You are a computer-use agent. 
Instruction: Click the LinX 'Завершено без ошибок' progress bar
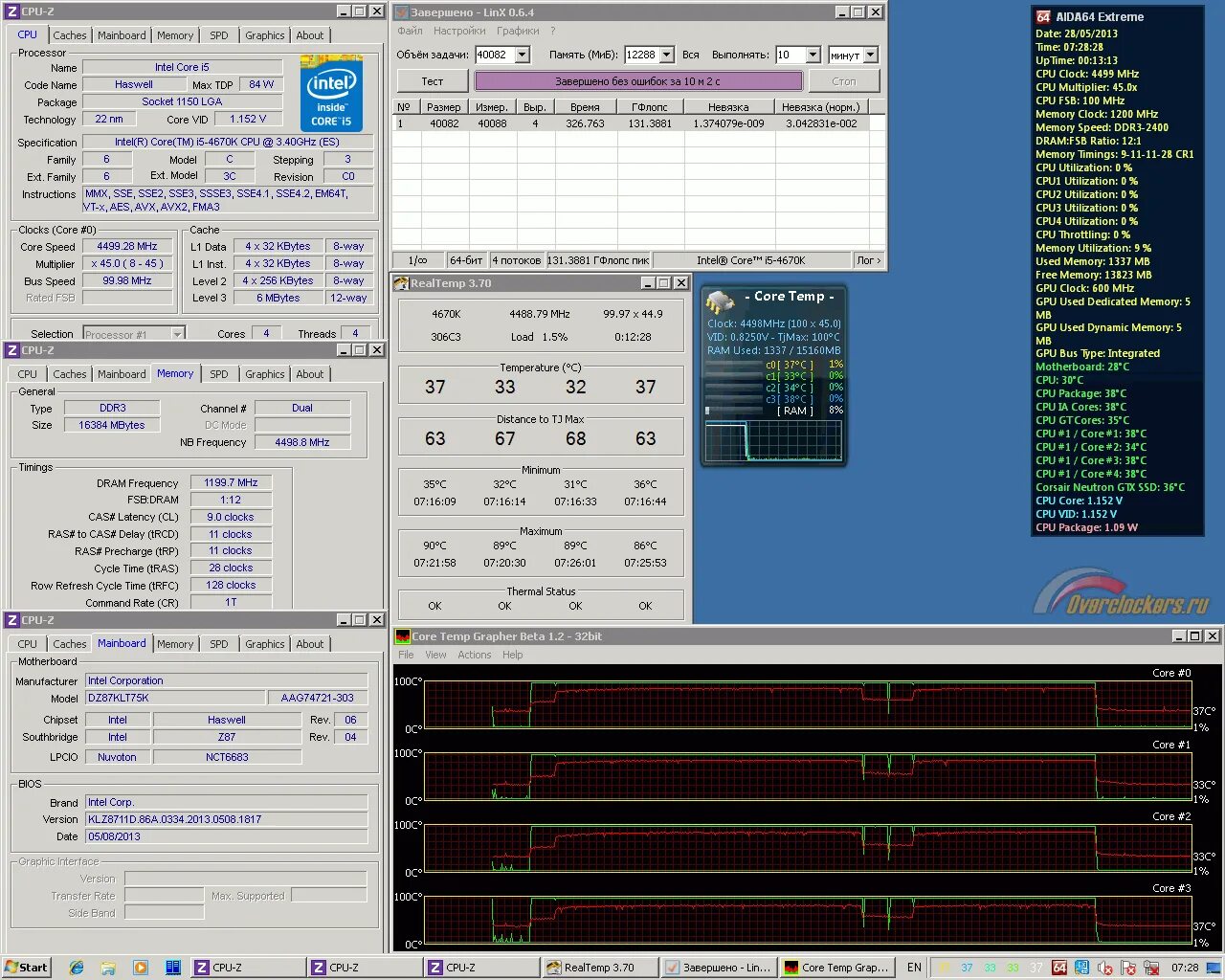coord(637,81)
